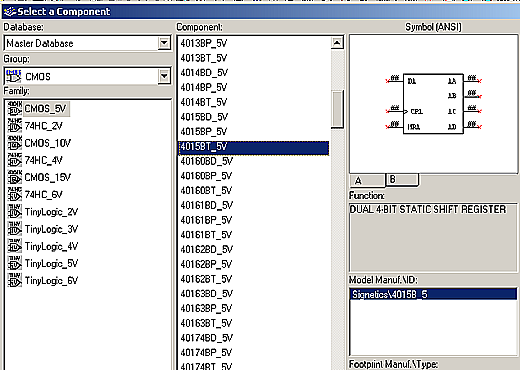Click the 74HC_2V family icon
Viewport: 520px width, 370px height.
(15, 126)
